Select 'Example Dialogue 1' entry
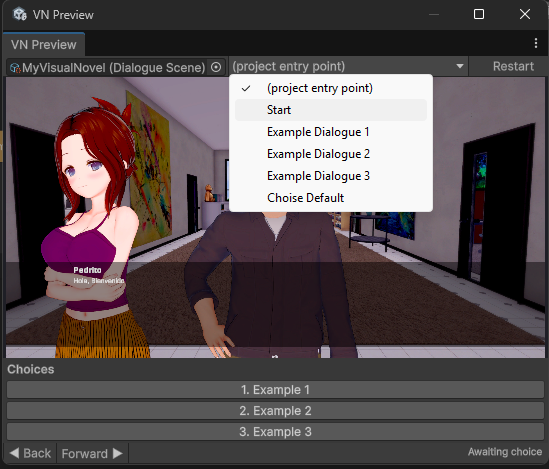The width and height of the screenshot is (549, 469). [x=331, y=132]
